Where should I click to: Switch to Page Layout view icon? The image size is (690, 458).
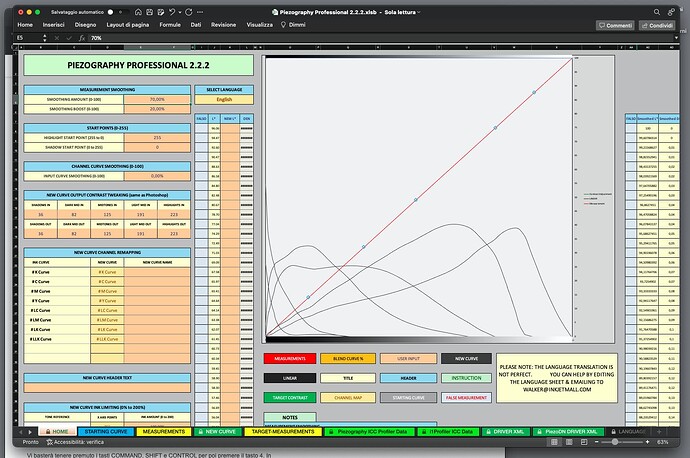pos(569,442)
